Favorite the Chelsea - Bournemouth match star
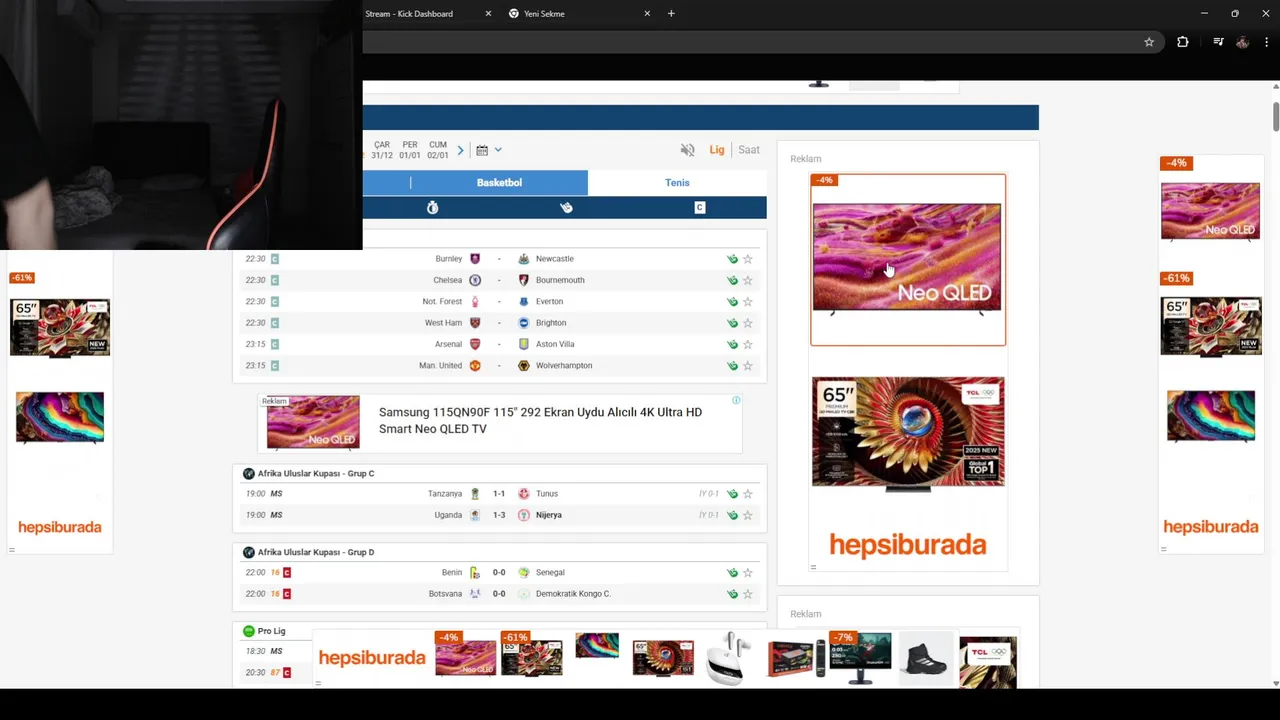 click(747, 280)
